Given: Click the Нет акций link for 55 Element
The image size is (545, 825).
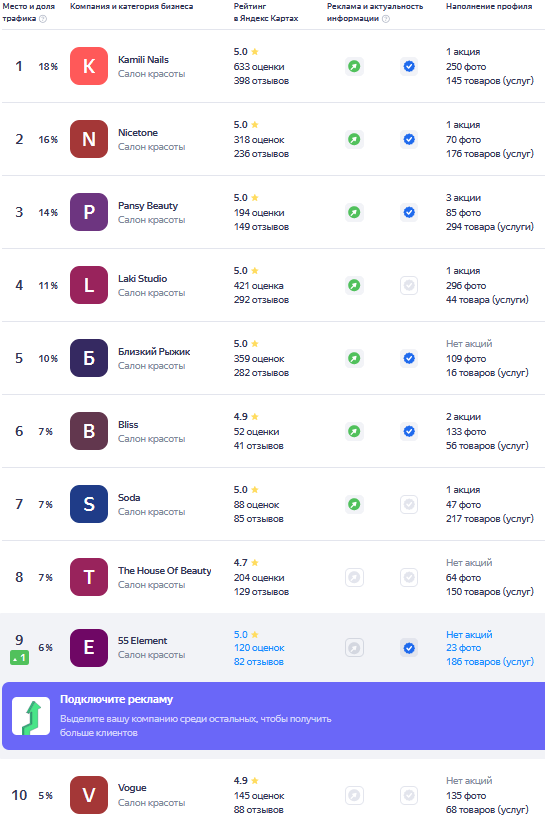Looking at the screenshot, I should pyautogui.click(x=469, y=635).
